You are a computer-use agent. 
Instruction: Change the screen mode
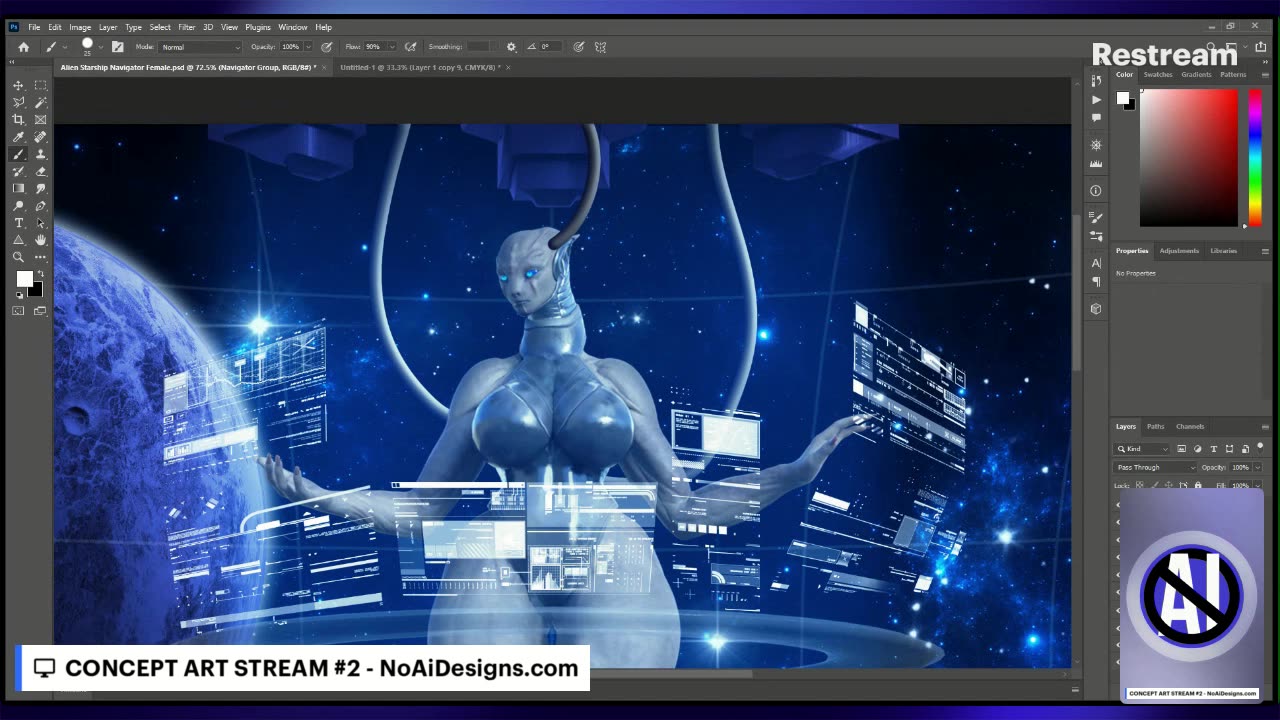tap(41, 311)
